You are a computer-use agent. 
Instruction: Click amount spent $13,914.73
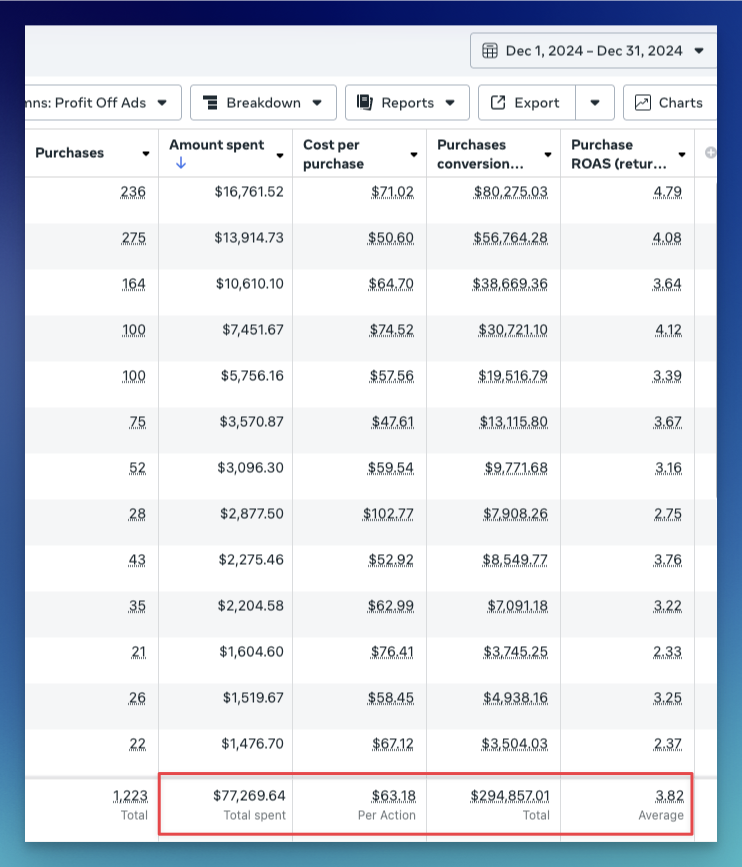pos(249,238)
